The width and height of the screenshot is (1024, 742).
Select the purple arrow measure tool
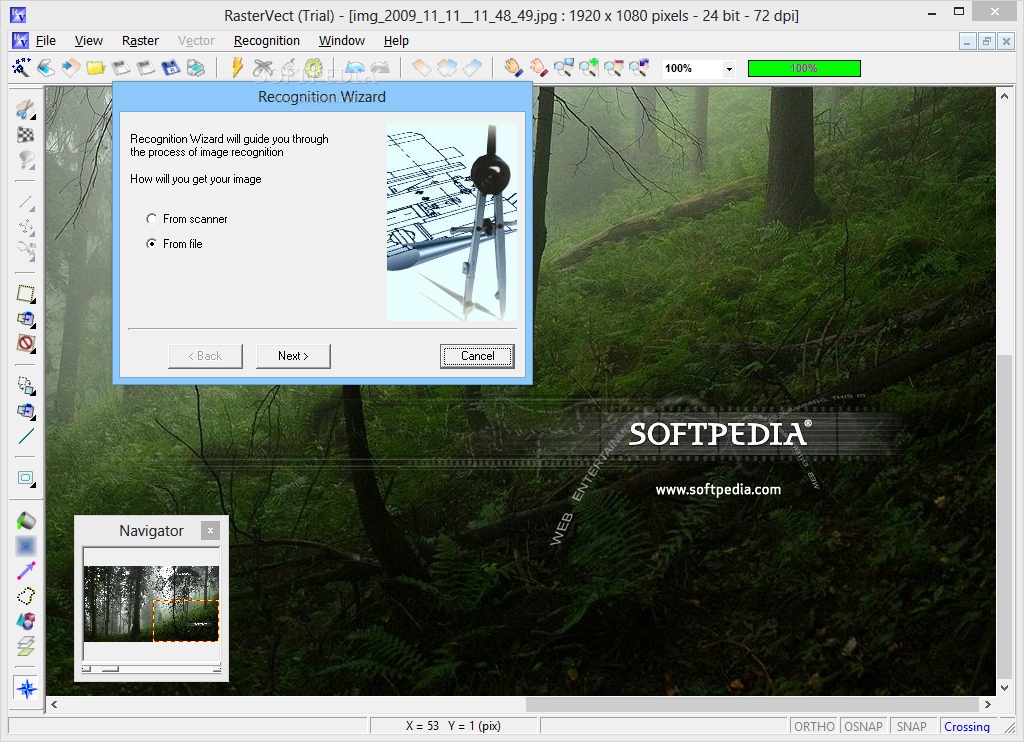[25, 571]
